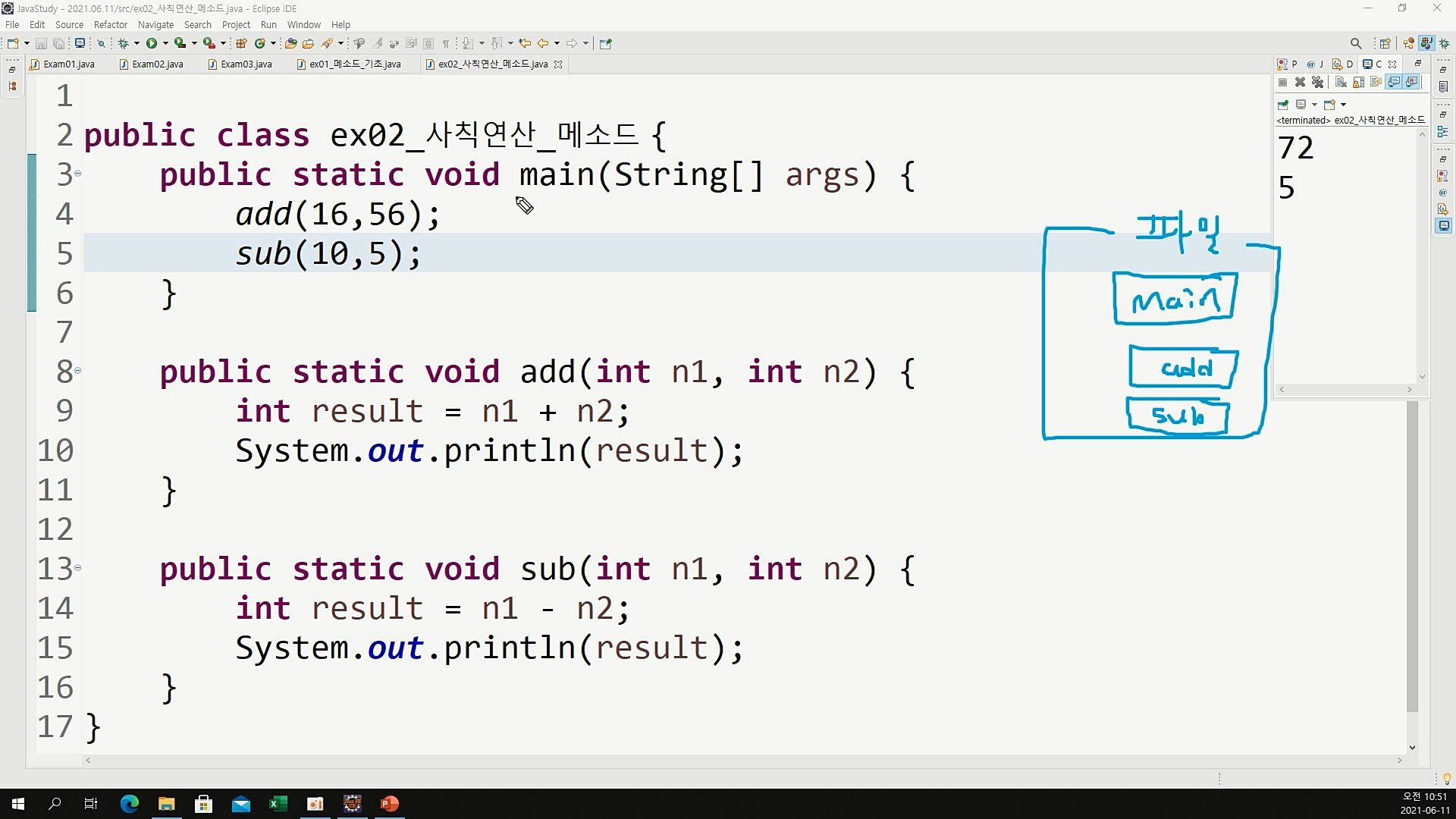Click the Open Type toolbar icon
The width and height of the screenshot is (1456, 819).
click(290, 43)
